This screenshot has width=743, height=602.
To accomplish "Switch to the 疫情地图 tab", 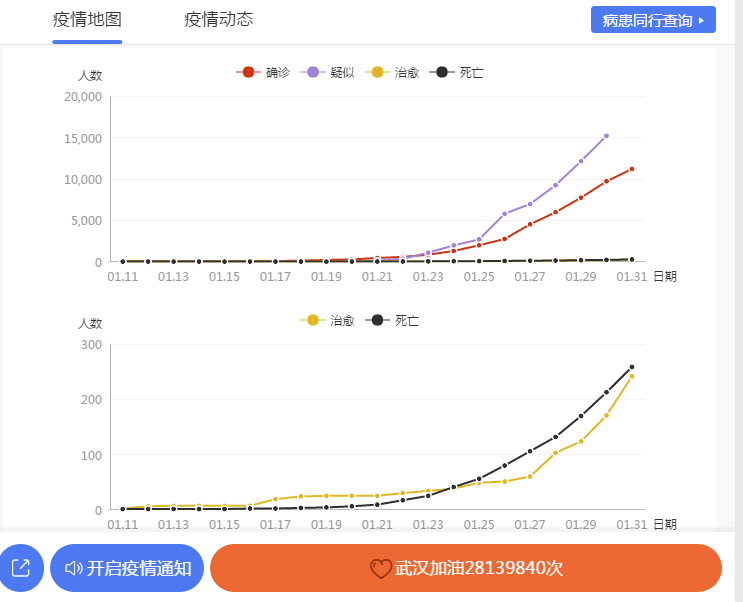I will coord(87,20).
